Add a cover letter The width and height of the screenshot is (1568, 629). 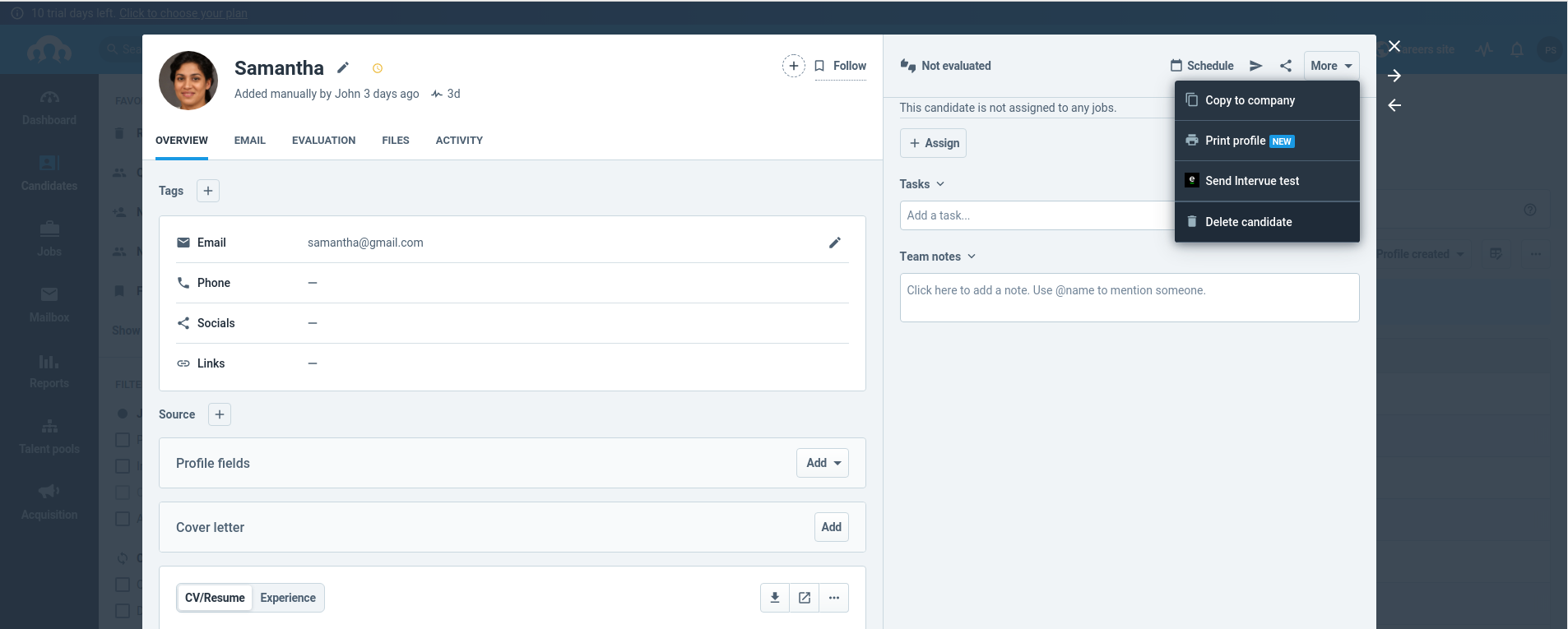click(x=832, y=527)
